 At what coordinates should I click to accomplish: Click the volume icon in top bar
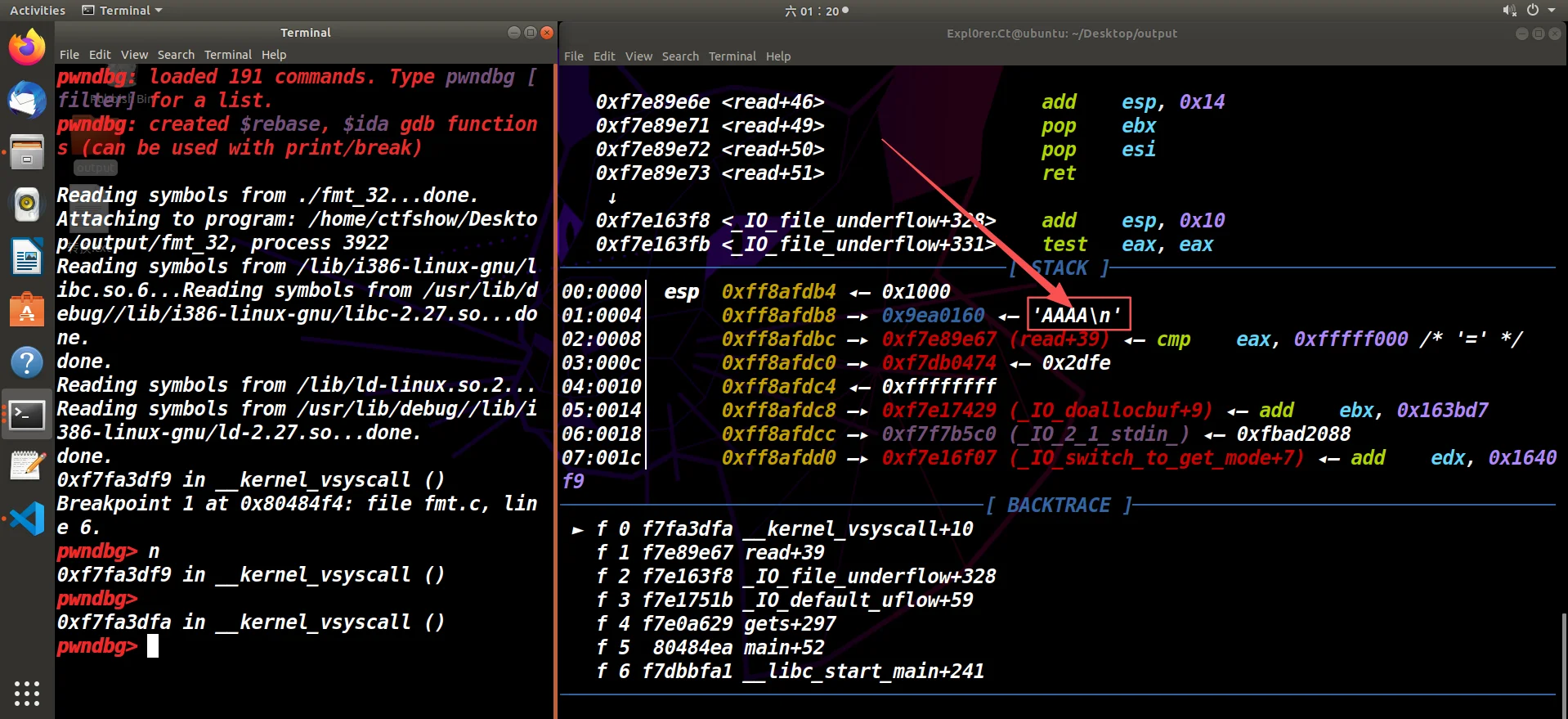point(1508,11)
